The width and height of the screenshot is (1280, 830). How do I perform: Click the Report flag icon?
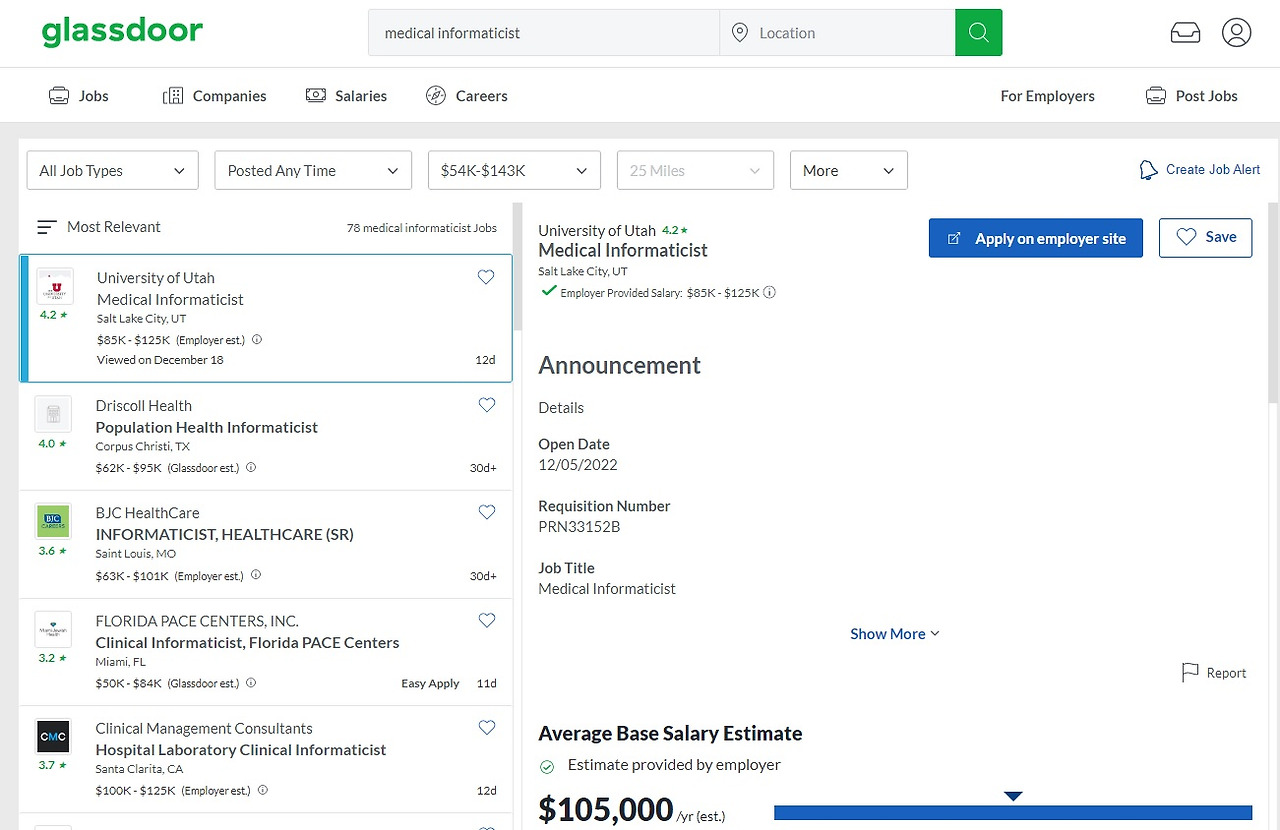tap(1190, 673)
